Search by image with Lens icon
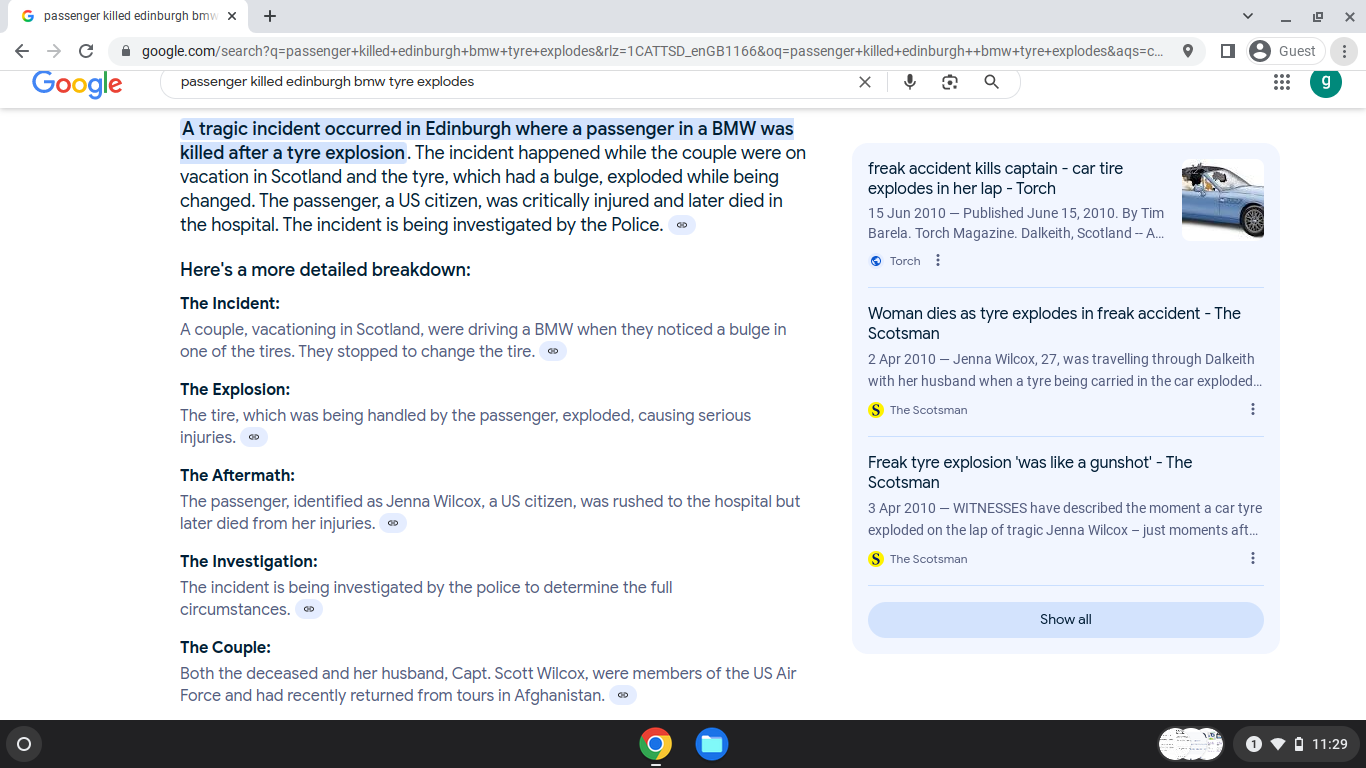Viewport: 1366px width, 768px height. (x=950, y=82)
